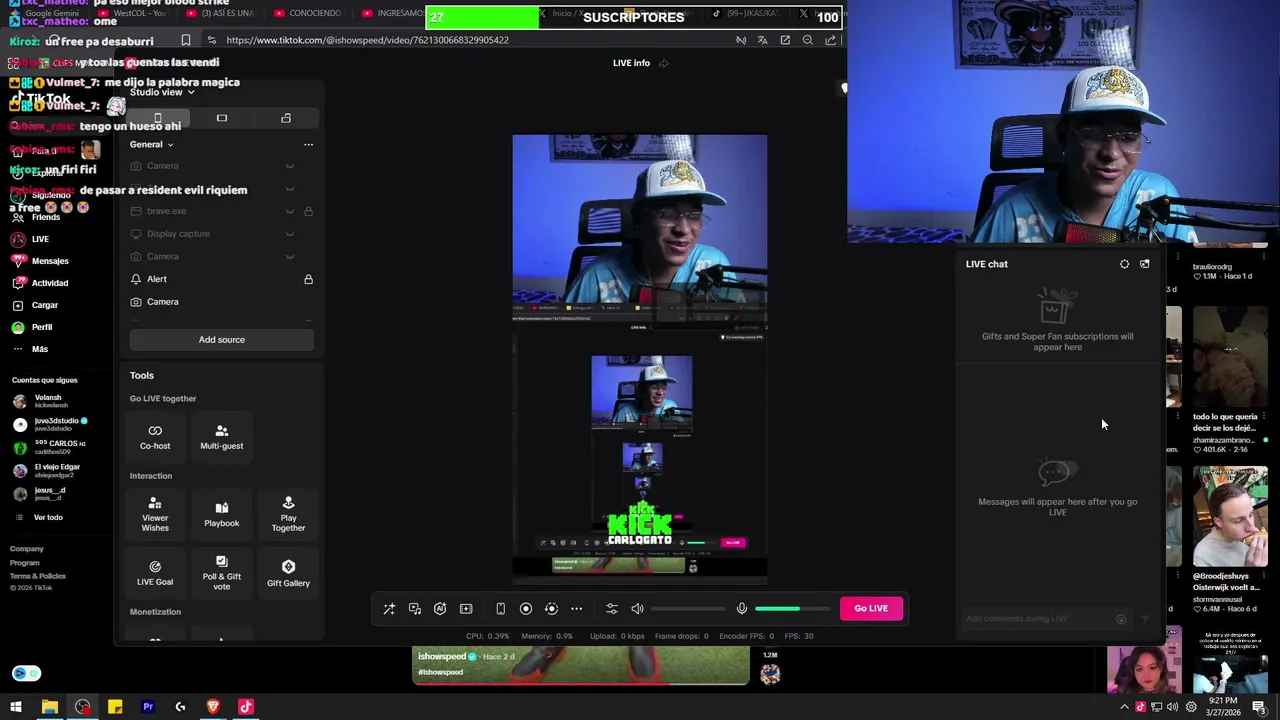Open the Studio view dropdown
Image resolution: width=1280 pixels, height=720 pixels.
(162, 92)
